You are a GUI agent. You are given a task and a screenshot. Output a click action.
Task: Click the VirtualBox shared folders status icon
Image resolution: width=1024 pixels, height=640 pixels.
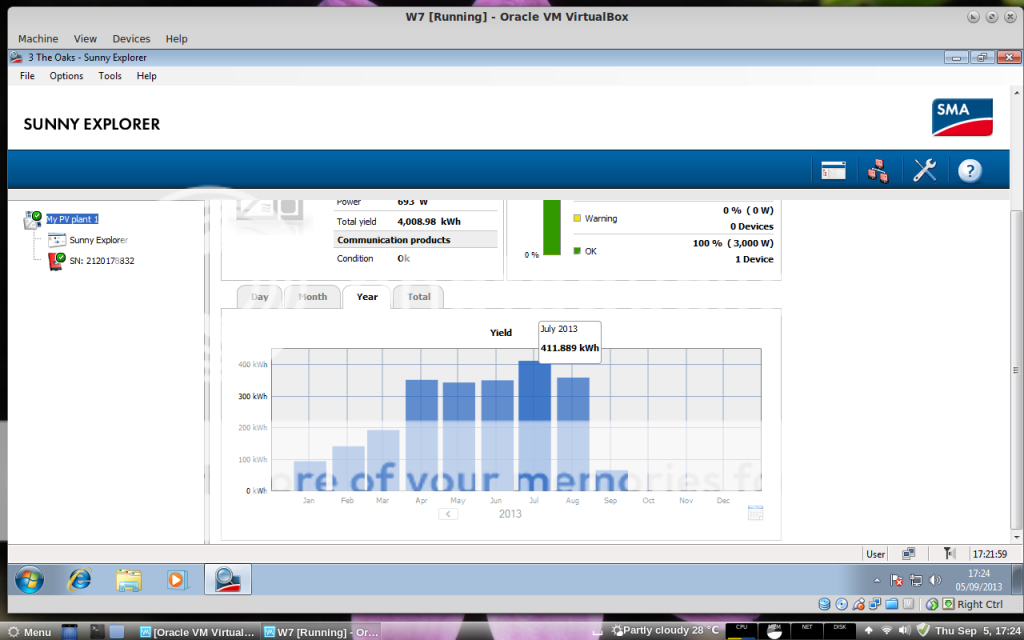[891, 605]
